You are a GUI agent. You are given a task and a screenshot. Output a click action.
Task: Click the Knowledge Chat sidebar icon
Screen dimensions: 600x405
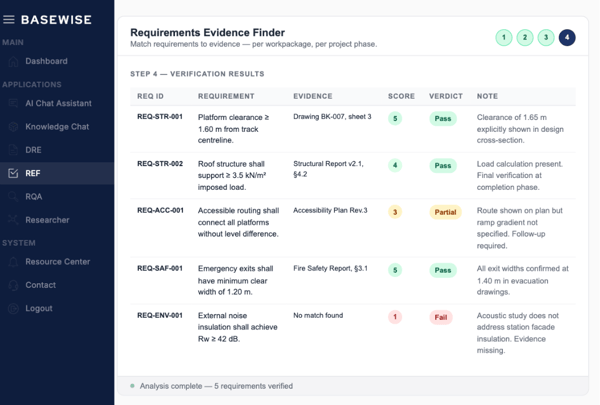[13, 127]
